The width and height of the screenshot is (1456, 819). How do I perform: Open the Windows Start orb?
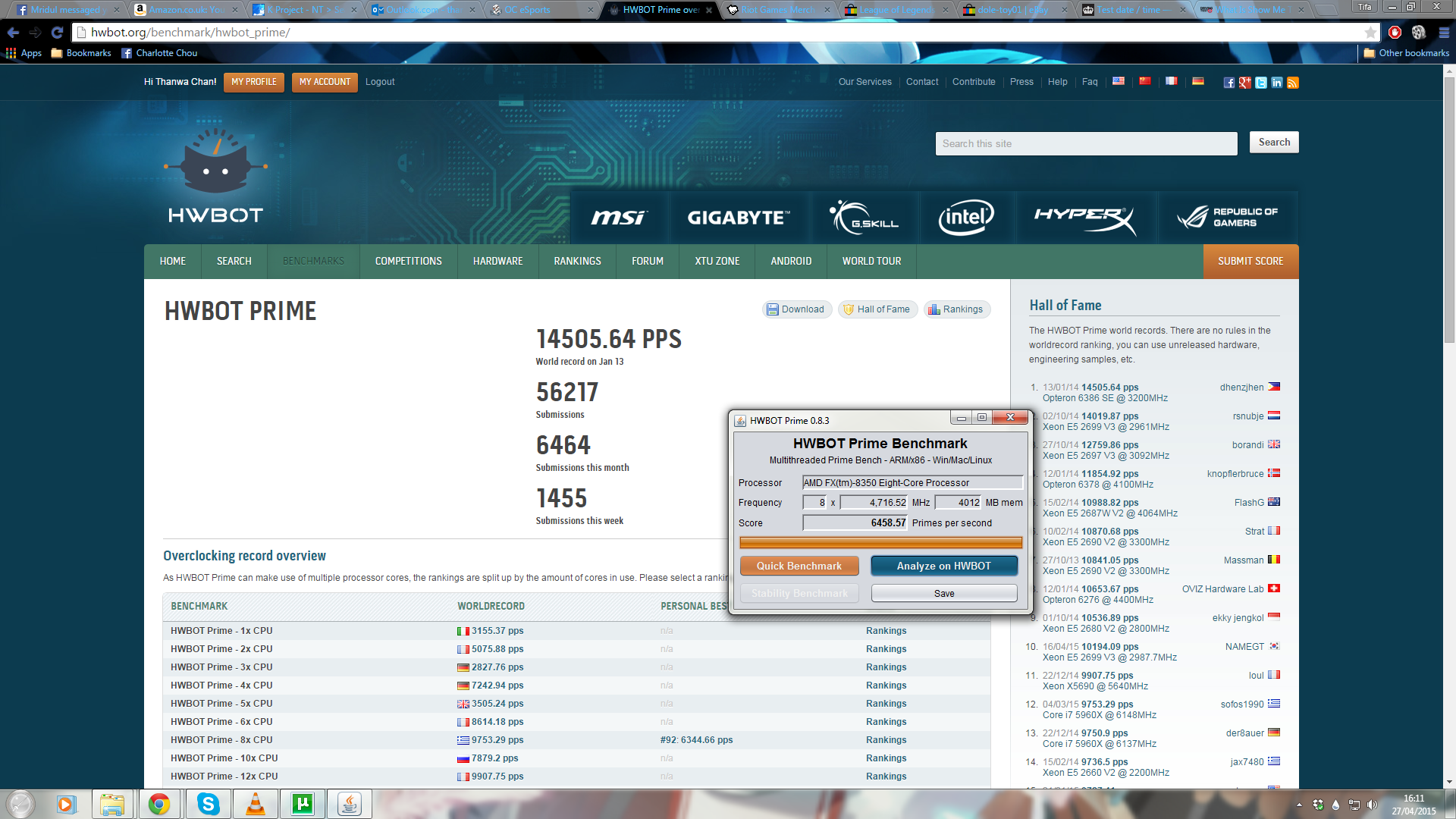click(20, 804)
